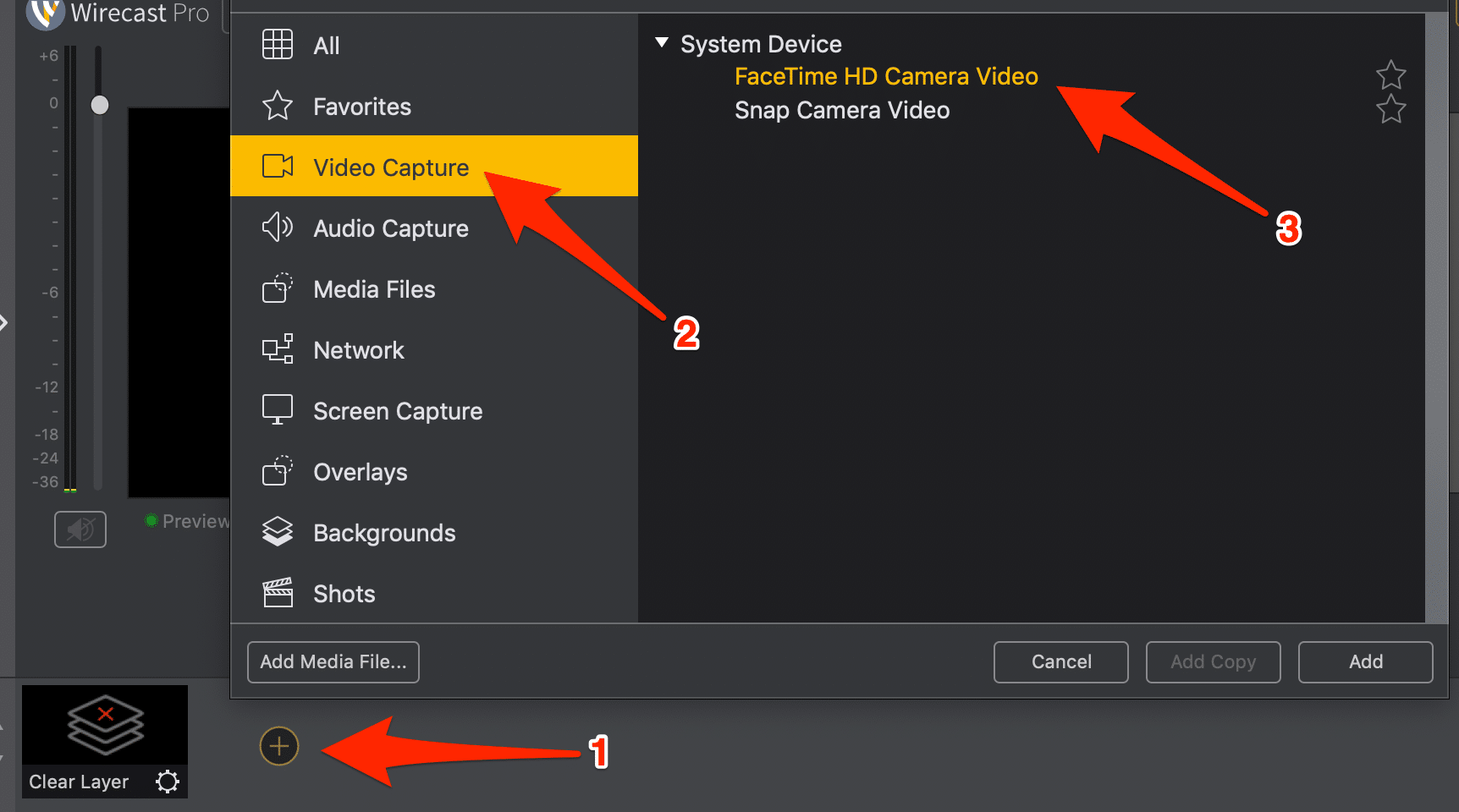Click the Overlays icon
The height and width of the screenshot is (812, 1459).
coord(278,471)
